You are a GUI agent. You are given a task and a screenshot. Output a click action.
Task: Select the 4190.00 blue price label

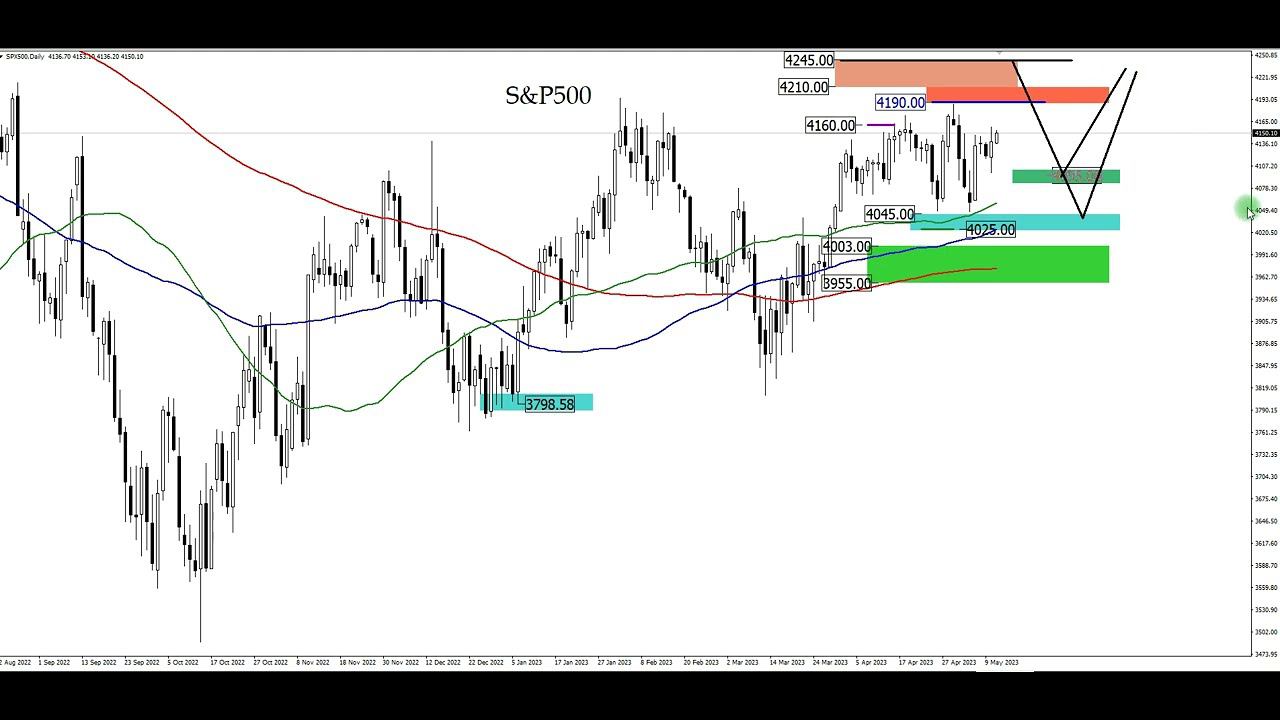click(900, 102)
